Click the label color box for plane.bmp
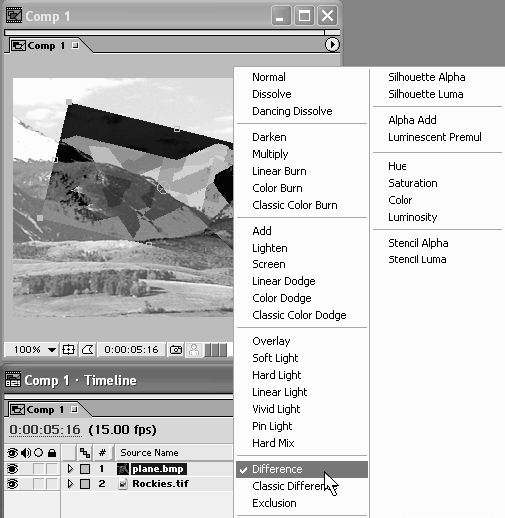 [x=85, y=469]
